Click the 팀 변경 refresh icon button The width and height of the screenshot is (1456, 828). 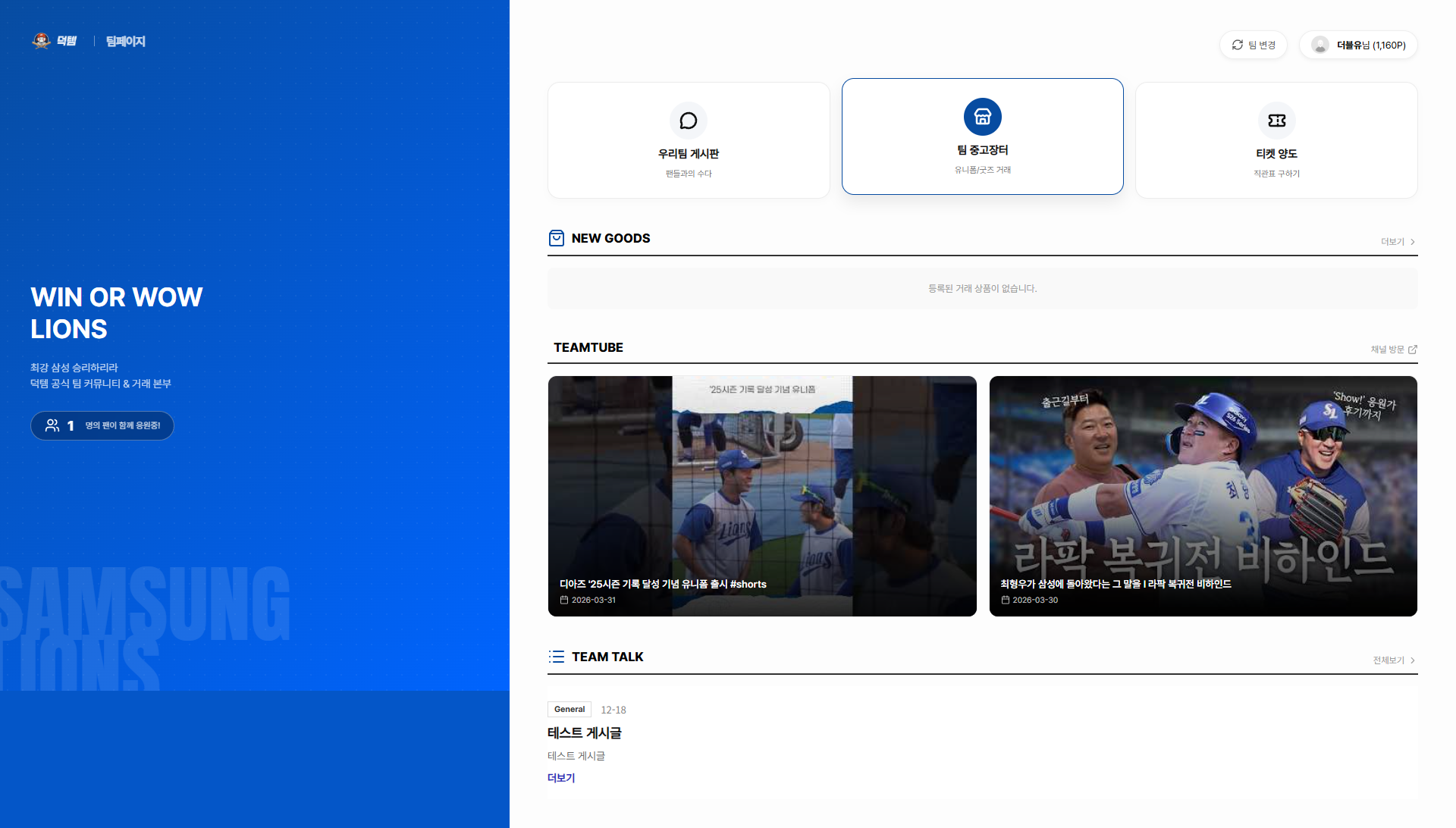tap(1237, 45)
